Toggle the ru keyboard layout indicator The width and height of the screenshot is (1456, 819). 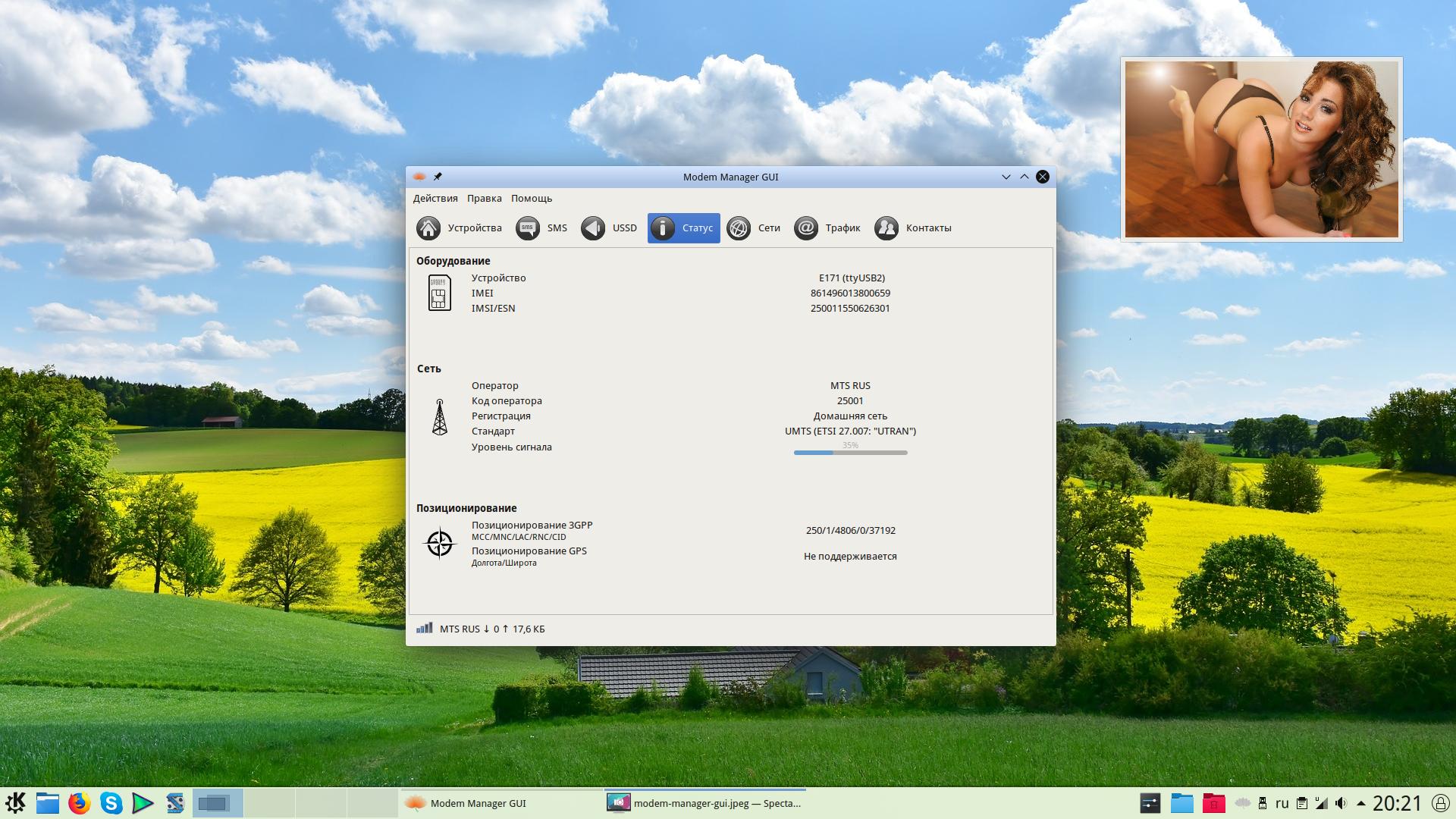pos(1282,803)
